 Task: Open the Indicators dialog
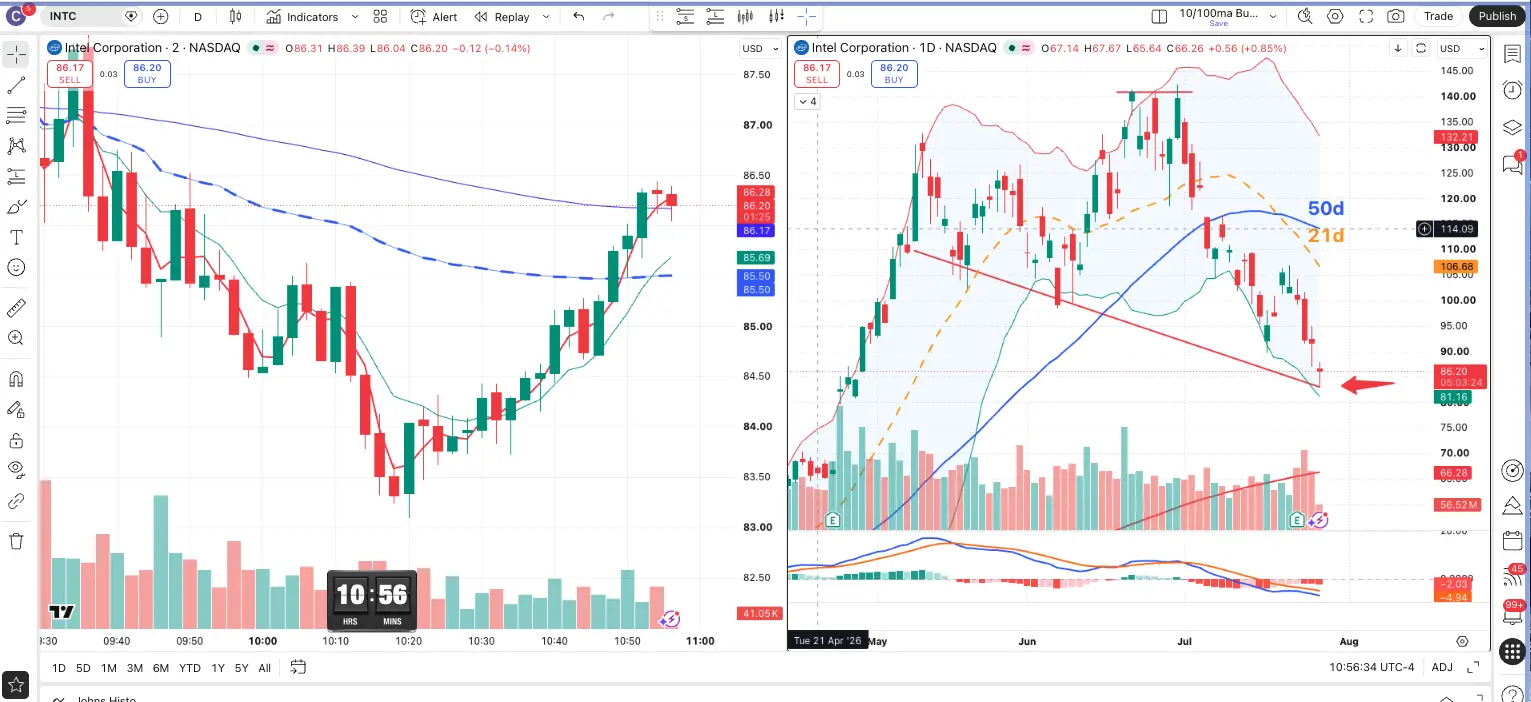click(x=302, y=16)
